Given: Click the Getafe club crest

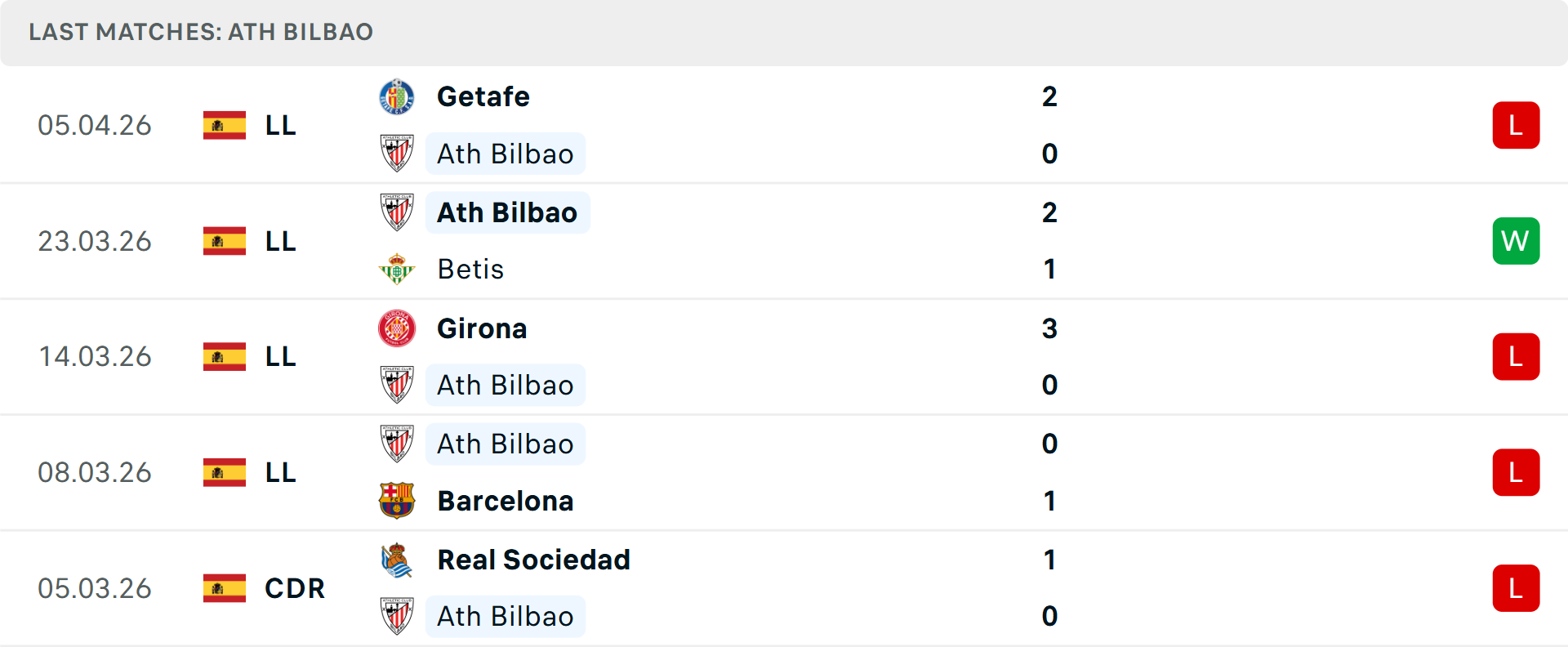Looking at the screenshot, I should 398,96.
